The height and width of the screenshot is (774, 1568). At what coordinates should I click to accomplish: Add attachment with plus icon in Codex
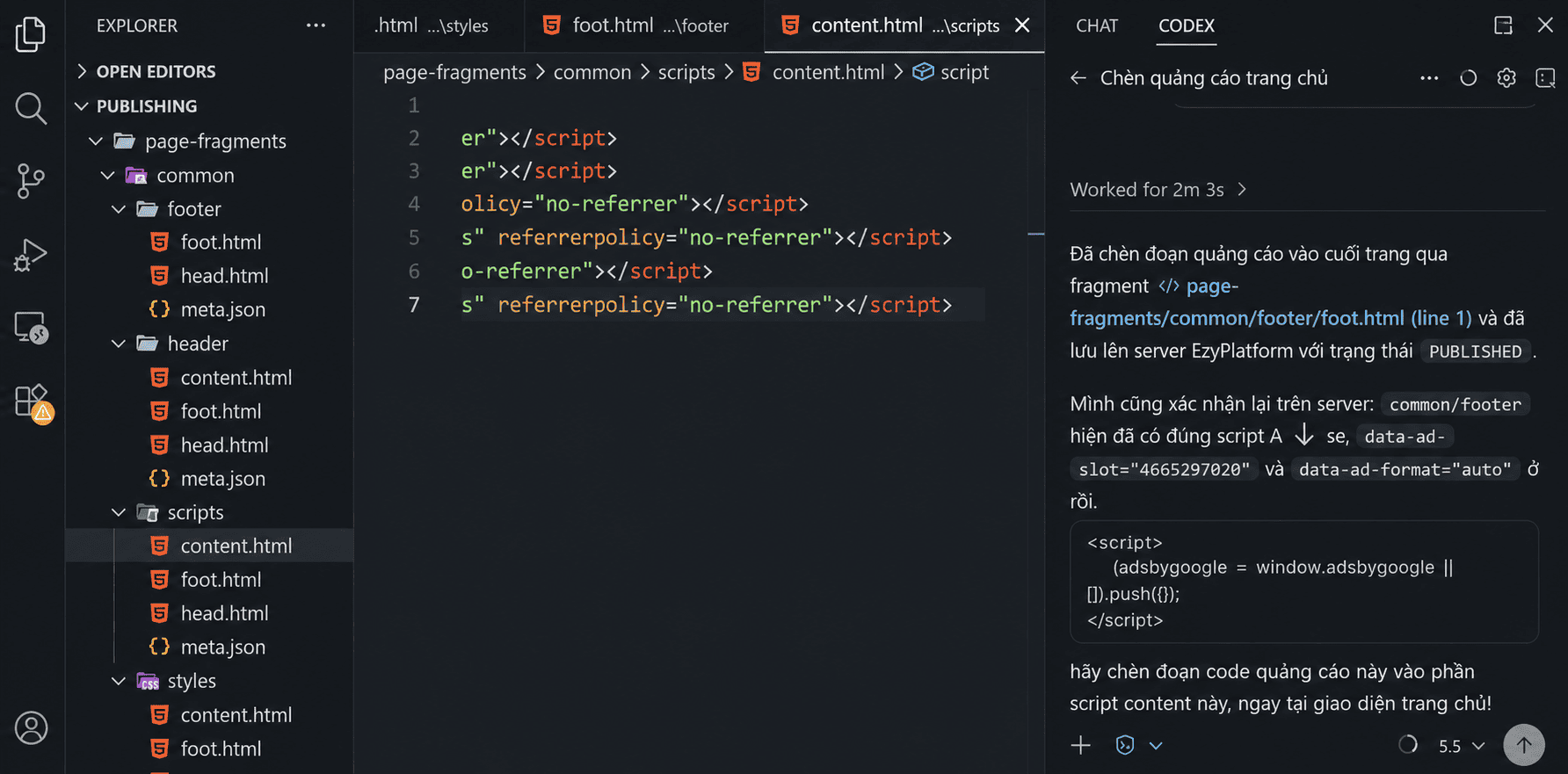click(1081, 745)
